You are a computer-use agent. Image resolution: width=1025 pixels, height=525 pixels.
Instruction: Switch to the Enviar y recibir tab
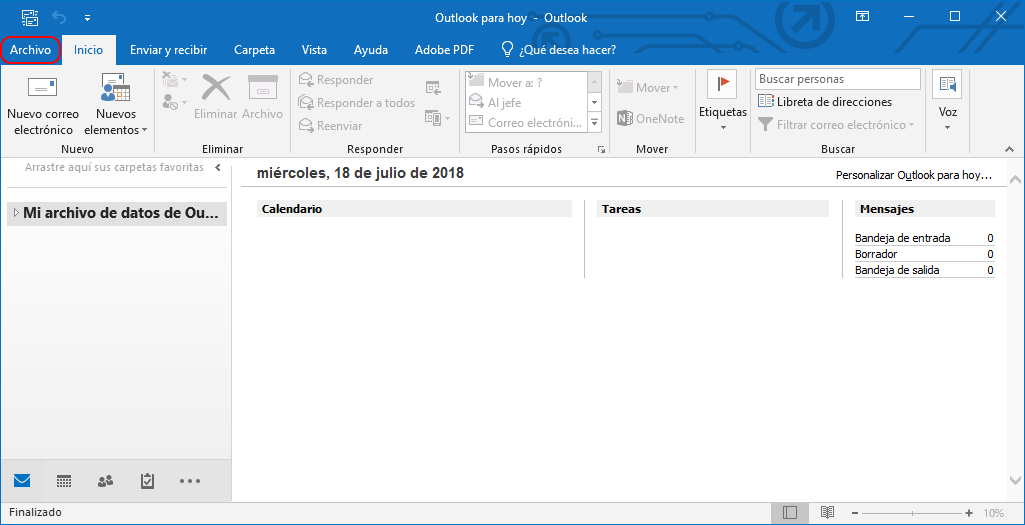pyautogui.click(x=169, y=50)
